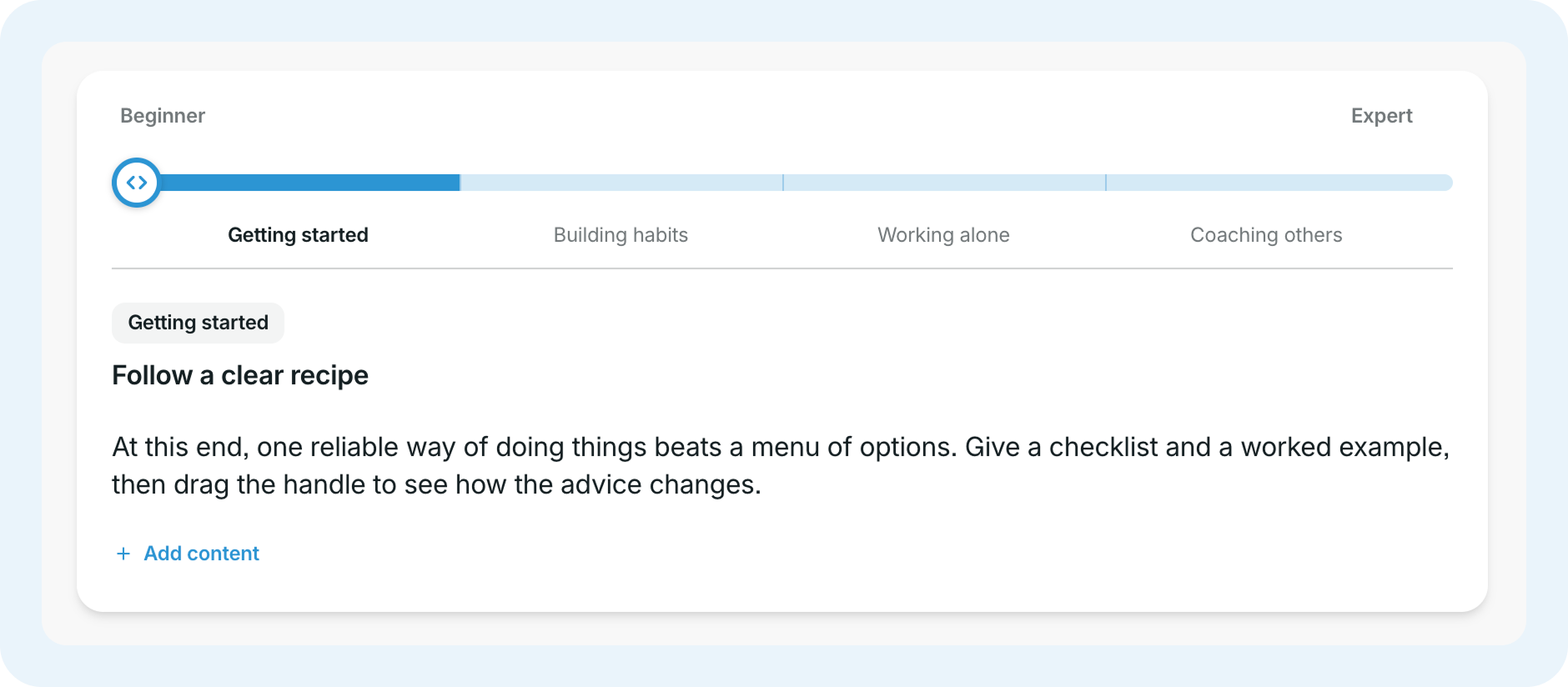Click the paragraph beginning At this end
This screenshot has width=1568, height=687.
[x=781, y=466]
